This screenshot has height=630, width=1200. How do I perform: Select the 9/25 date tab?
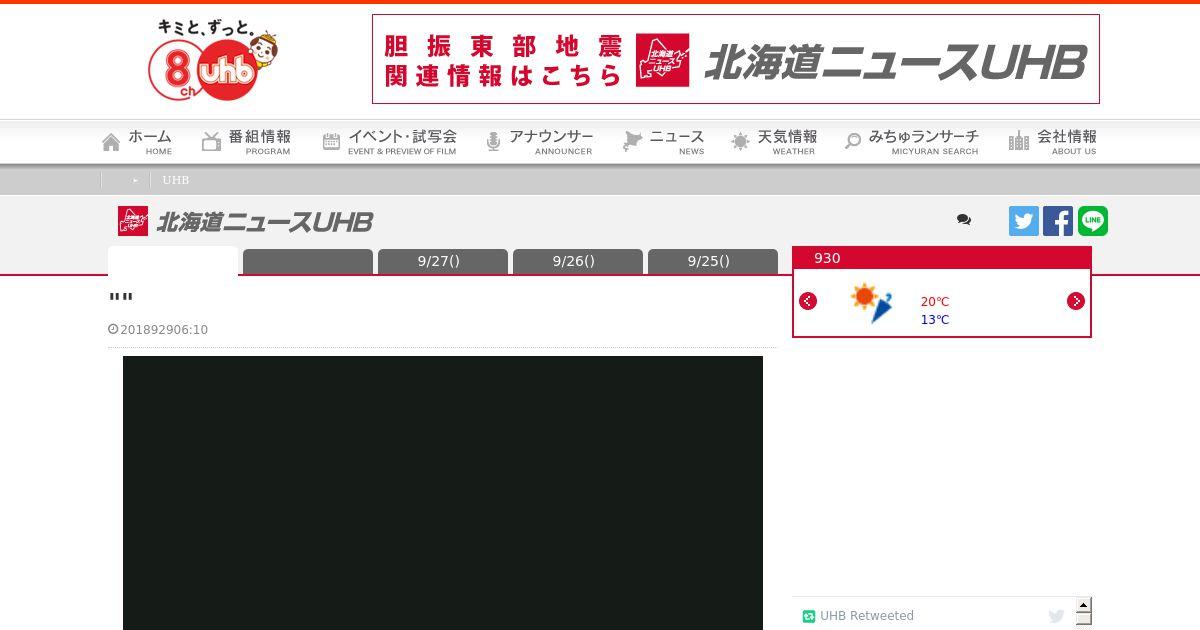[713, 261]
